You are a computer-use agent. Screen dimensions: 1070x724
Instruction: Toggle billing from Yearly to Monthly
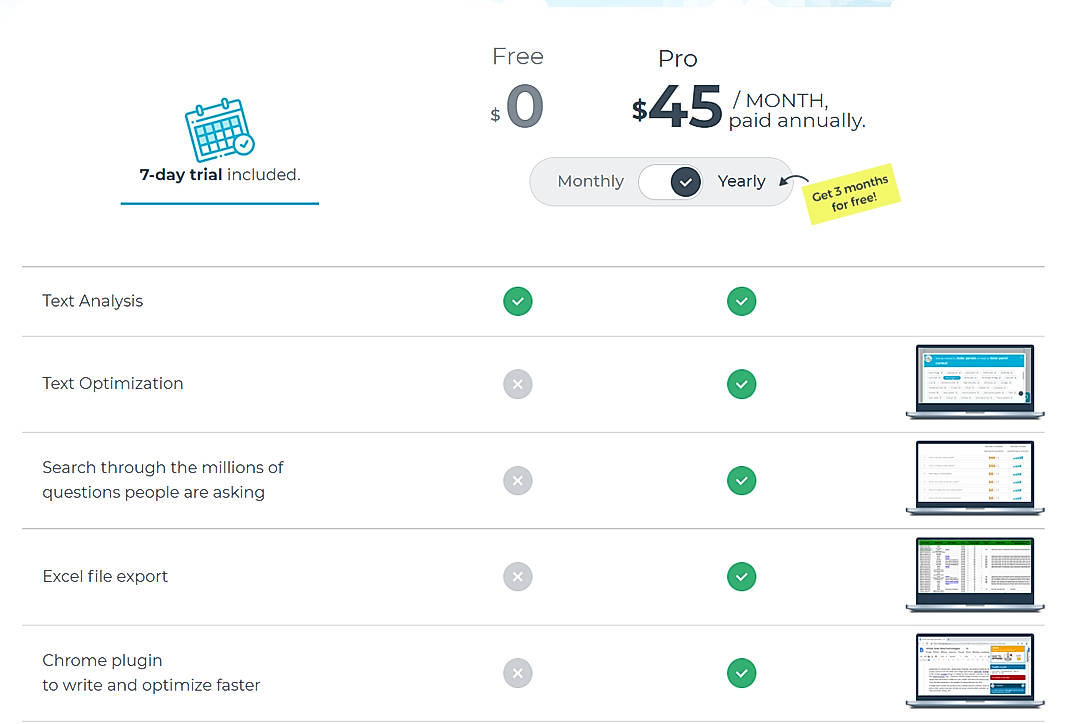(x=590, y=181)
